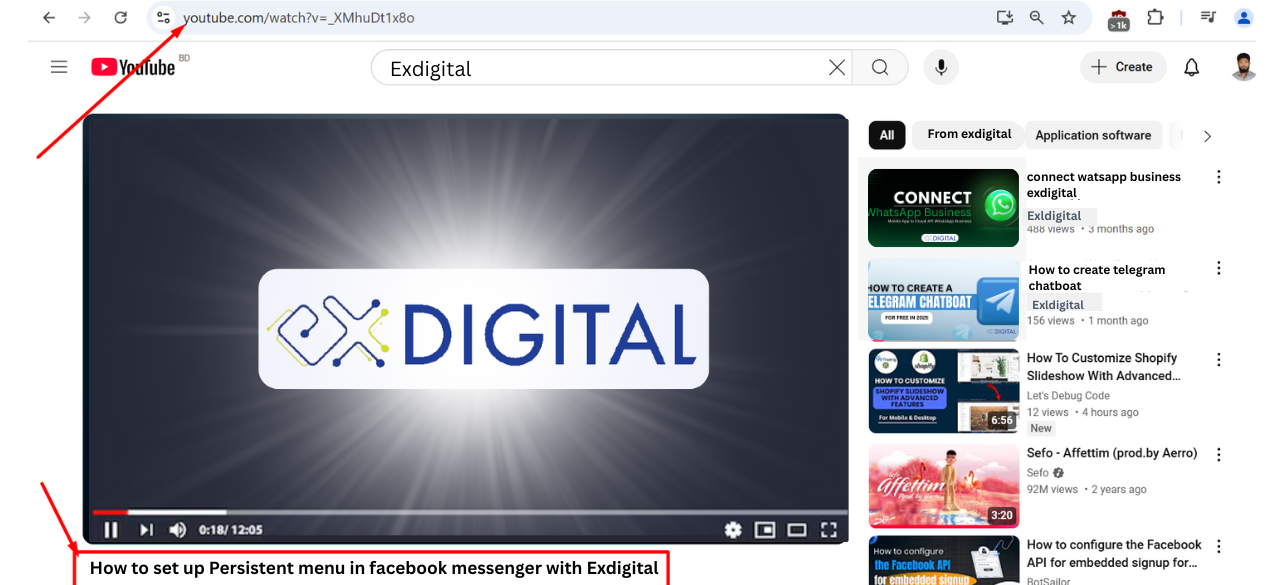Viewport: 1280px width, 585px height.
Task: Open the Shopify Slideshow video thumbnail
Action: pos(943,391)
